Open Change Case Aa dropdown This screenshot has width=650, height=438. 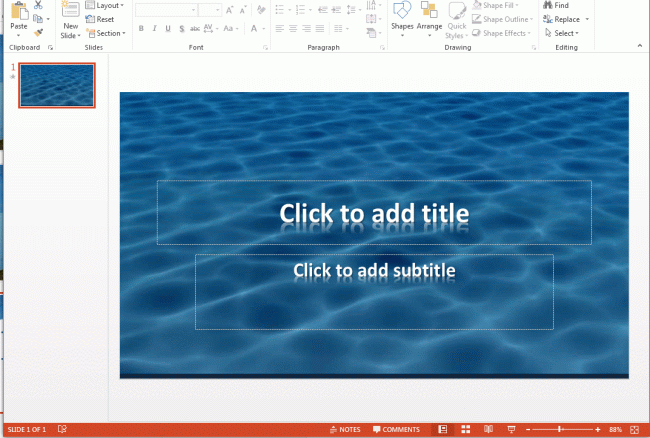point(230,29)
